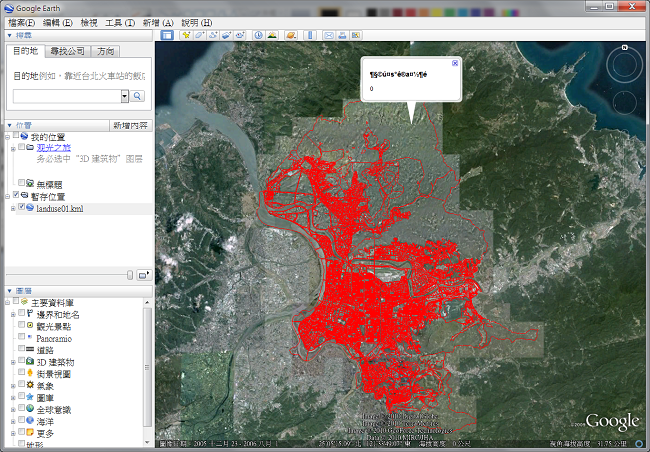Image resolution: width=650 pixels, height=452 pixels.
Task: Uncheck the landuse01.kml layer checkbox
Action: [x=21, y=208]
